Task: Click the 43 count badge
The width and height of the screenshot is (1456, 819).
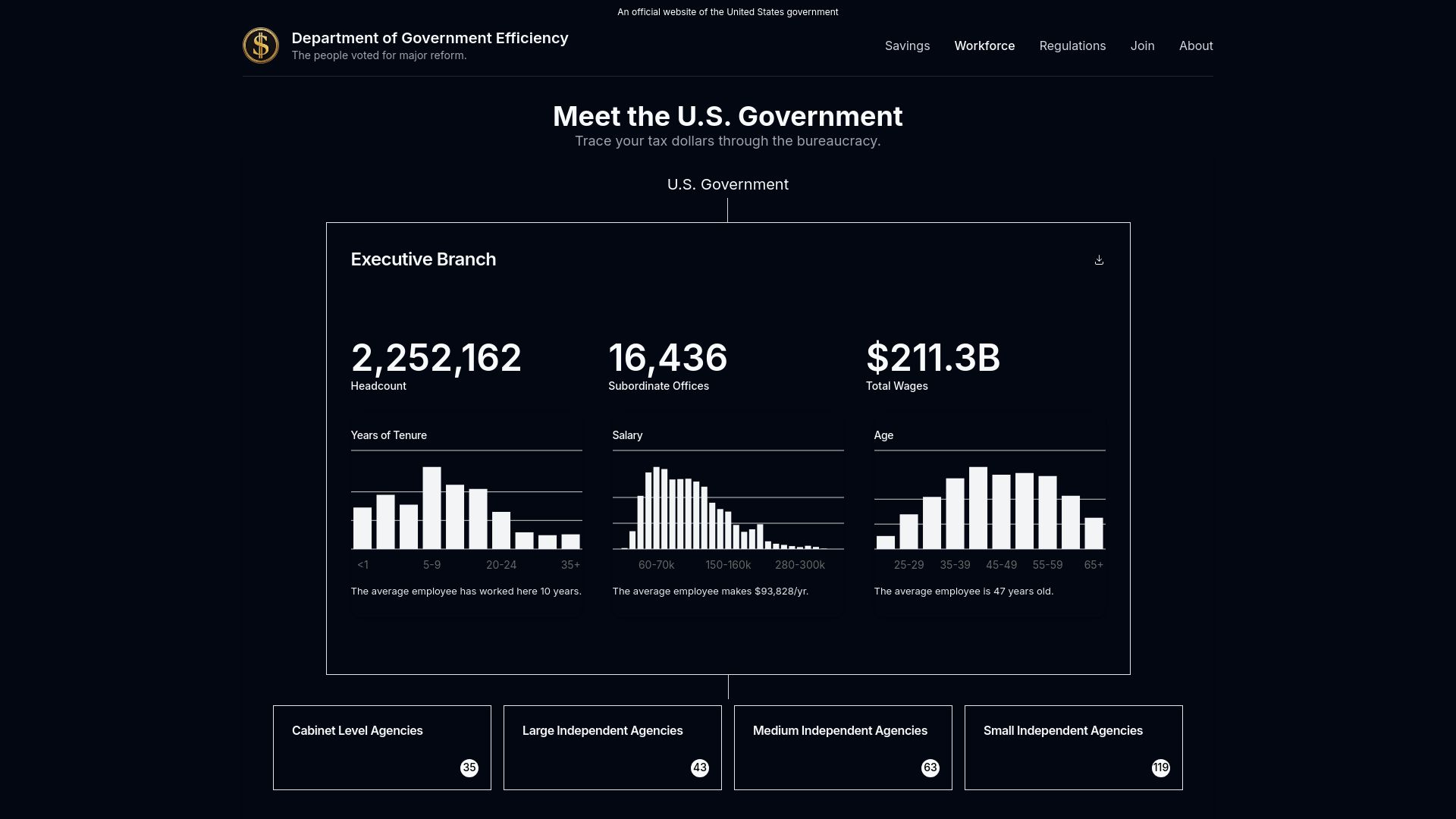Action: coord(700,768)
